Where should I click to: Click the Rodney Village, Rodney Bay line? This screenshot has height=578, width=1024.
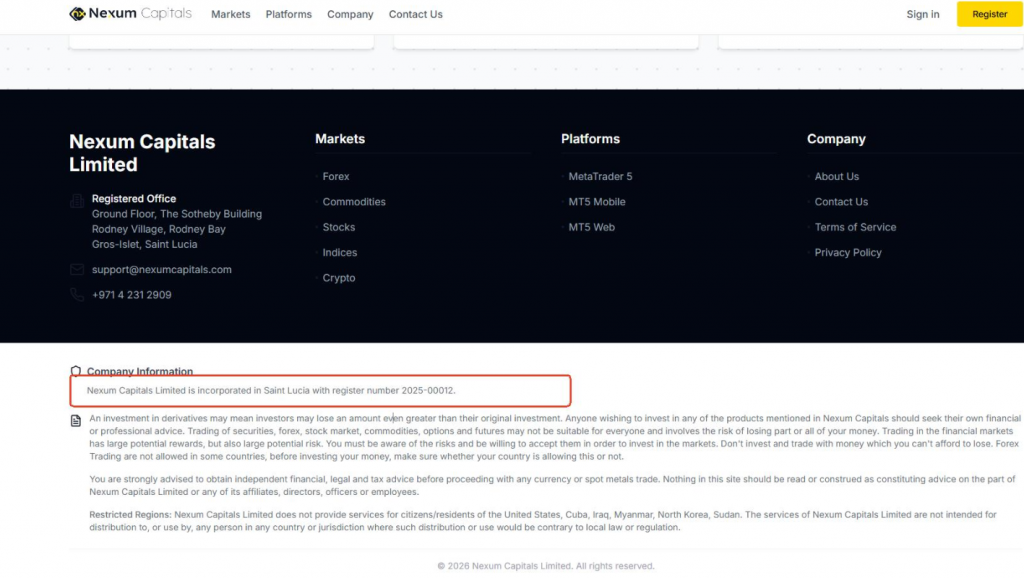(x=159, y=229)
